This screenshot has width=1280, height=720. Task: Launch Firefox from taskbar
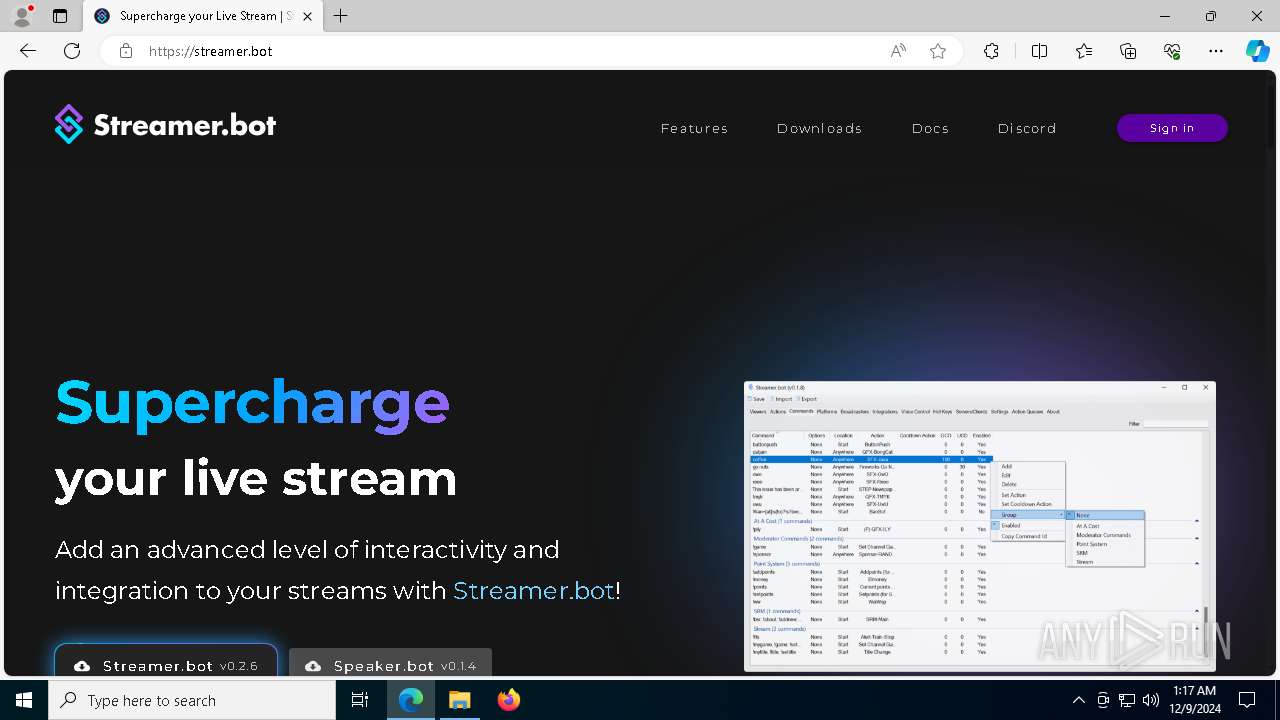pos(509,700)
